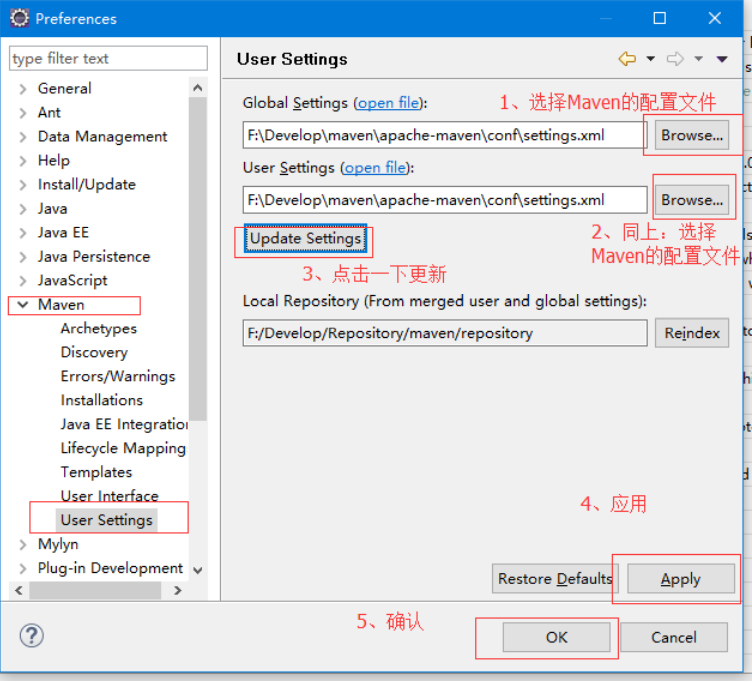
Task: Click the back navigation arrow icon
Action: (627, 59)
